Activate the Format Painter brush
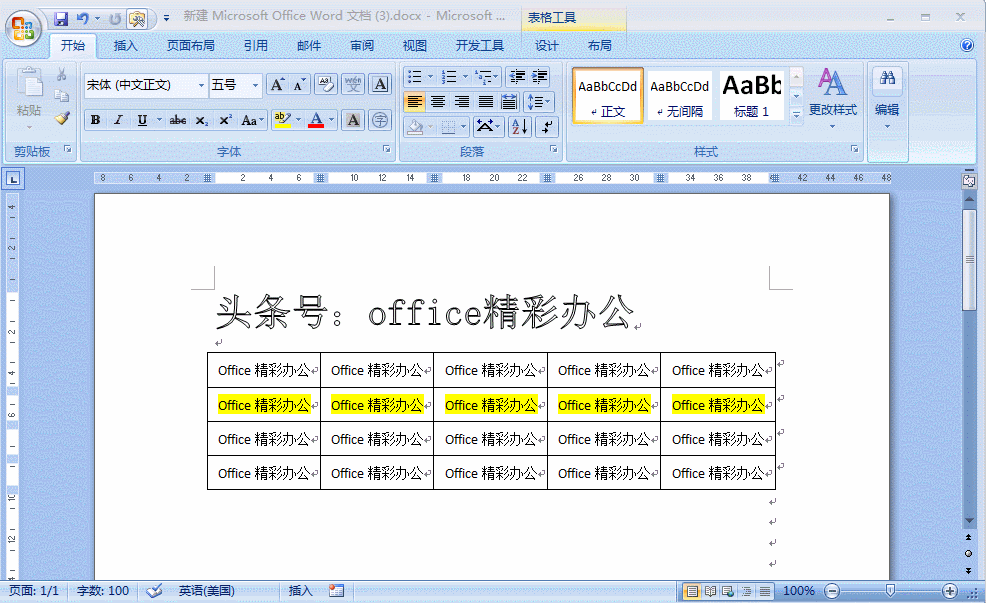Screen dimensions: 986x603 point(62,118)
